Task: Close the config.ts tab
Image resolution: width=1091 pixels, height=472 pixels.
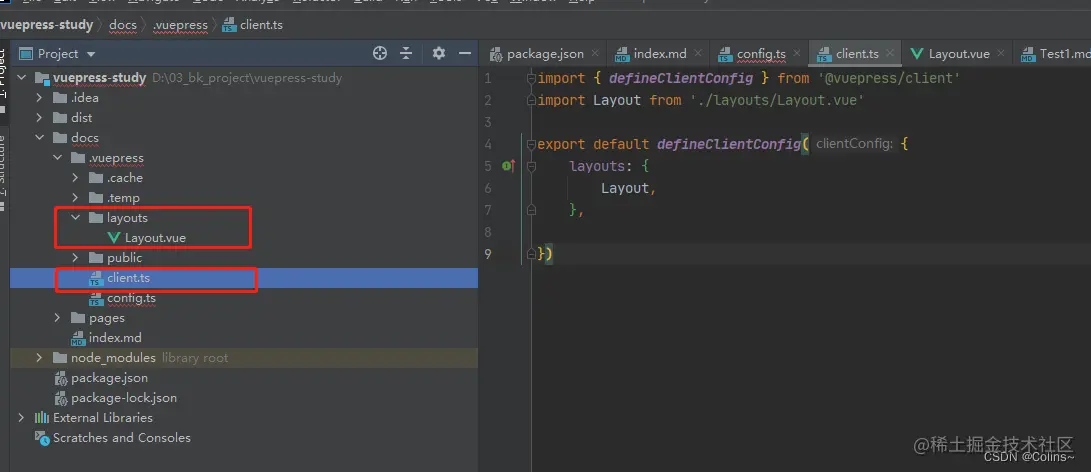Action: pos(797,53)
